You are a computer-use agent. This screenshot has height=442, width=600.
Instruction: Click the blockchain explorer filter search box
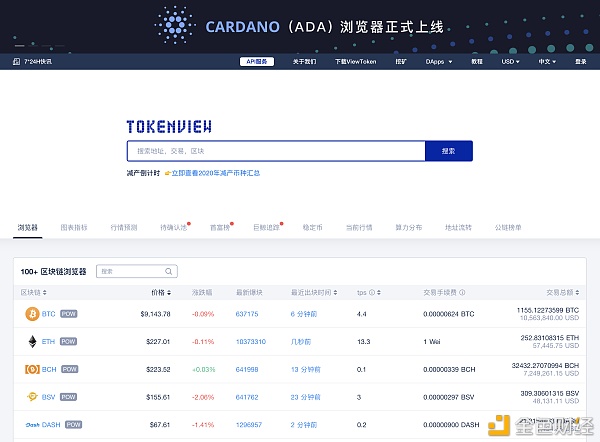(137, 271)
